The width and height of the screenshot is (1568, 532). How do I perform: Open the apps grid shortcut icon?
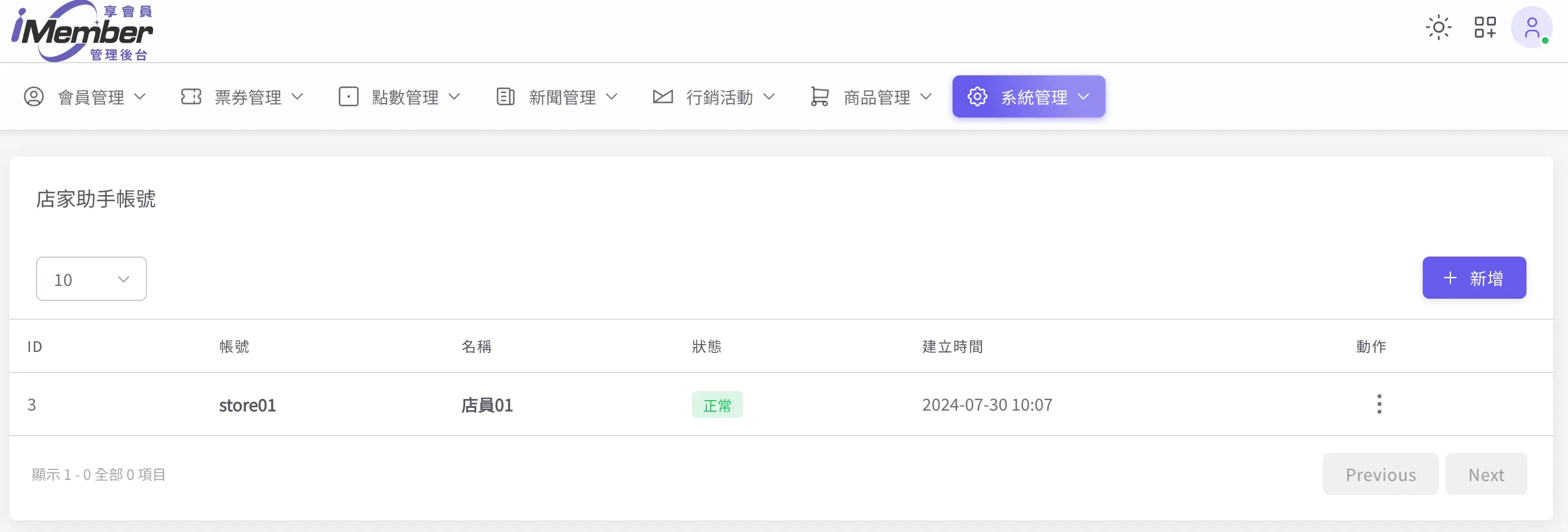tap(1485, 27)
